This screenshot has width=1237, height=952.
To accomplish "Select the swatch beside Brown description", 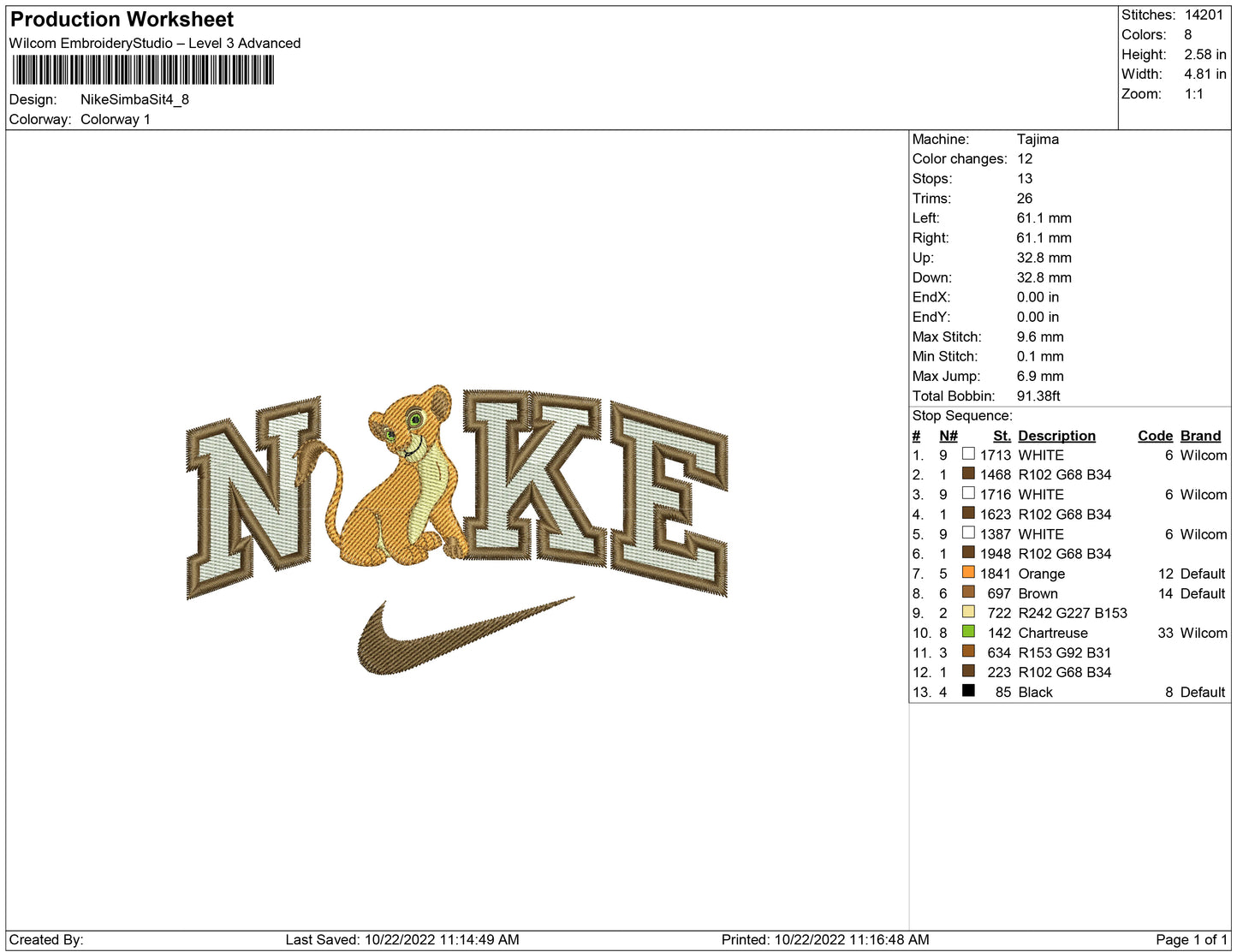I will click(968, 592).
